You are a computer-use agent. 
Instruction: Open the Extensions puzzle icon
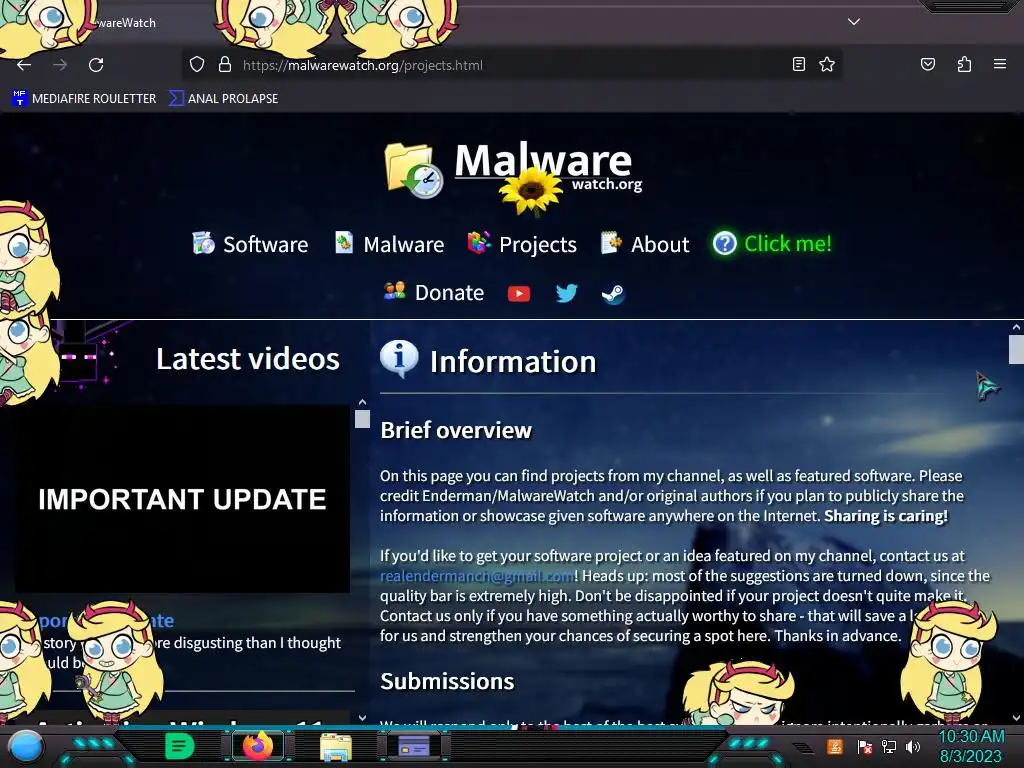[x=964, y=64]
